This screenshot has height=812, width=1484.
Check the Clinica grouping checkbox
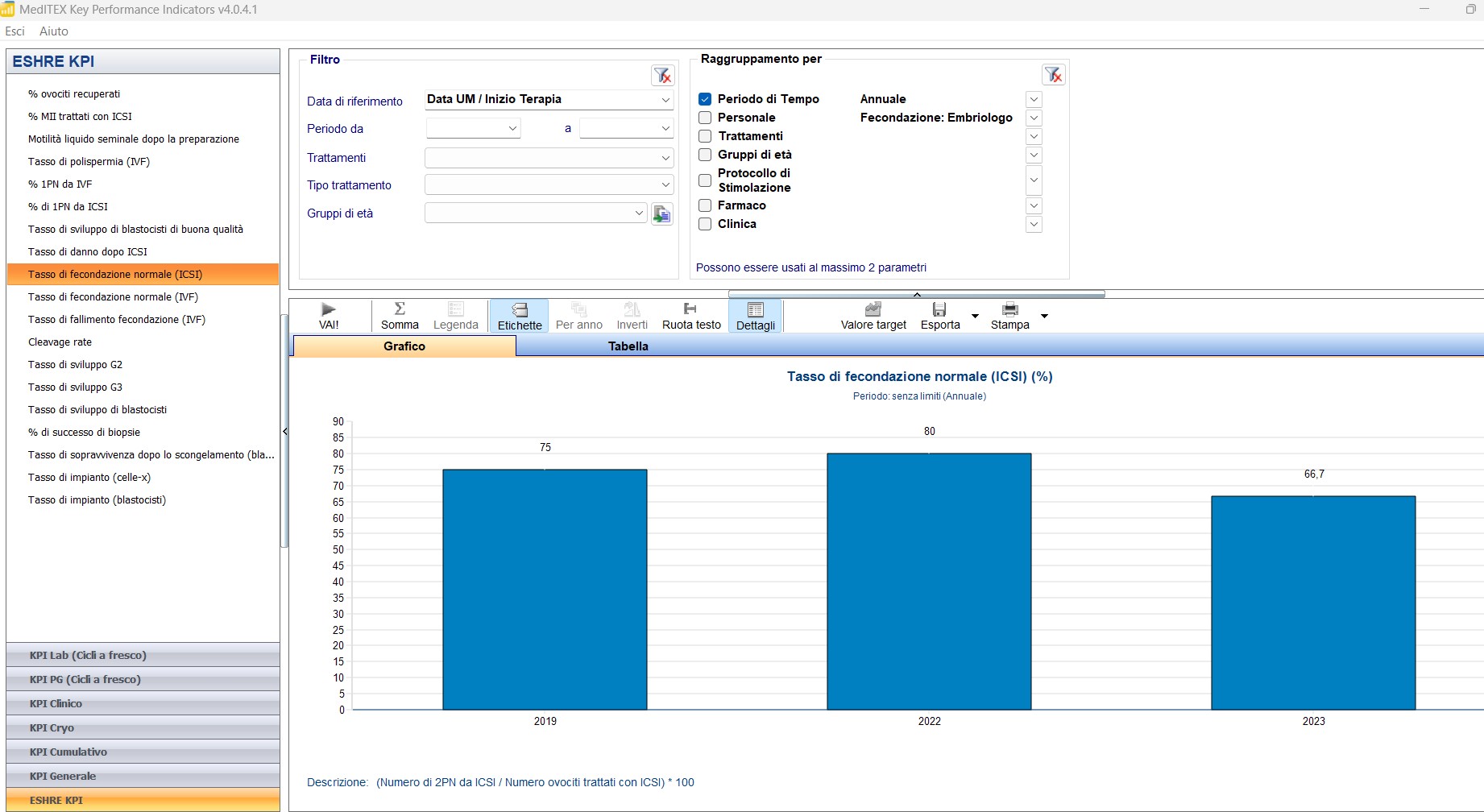coord(705,224)
